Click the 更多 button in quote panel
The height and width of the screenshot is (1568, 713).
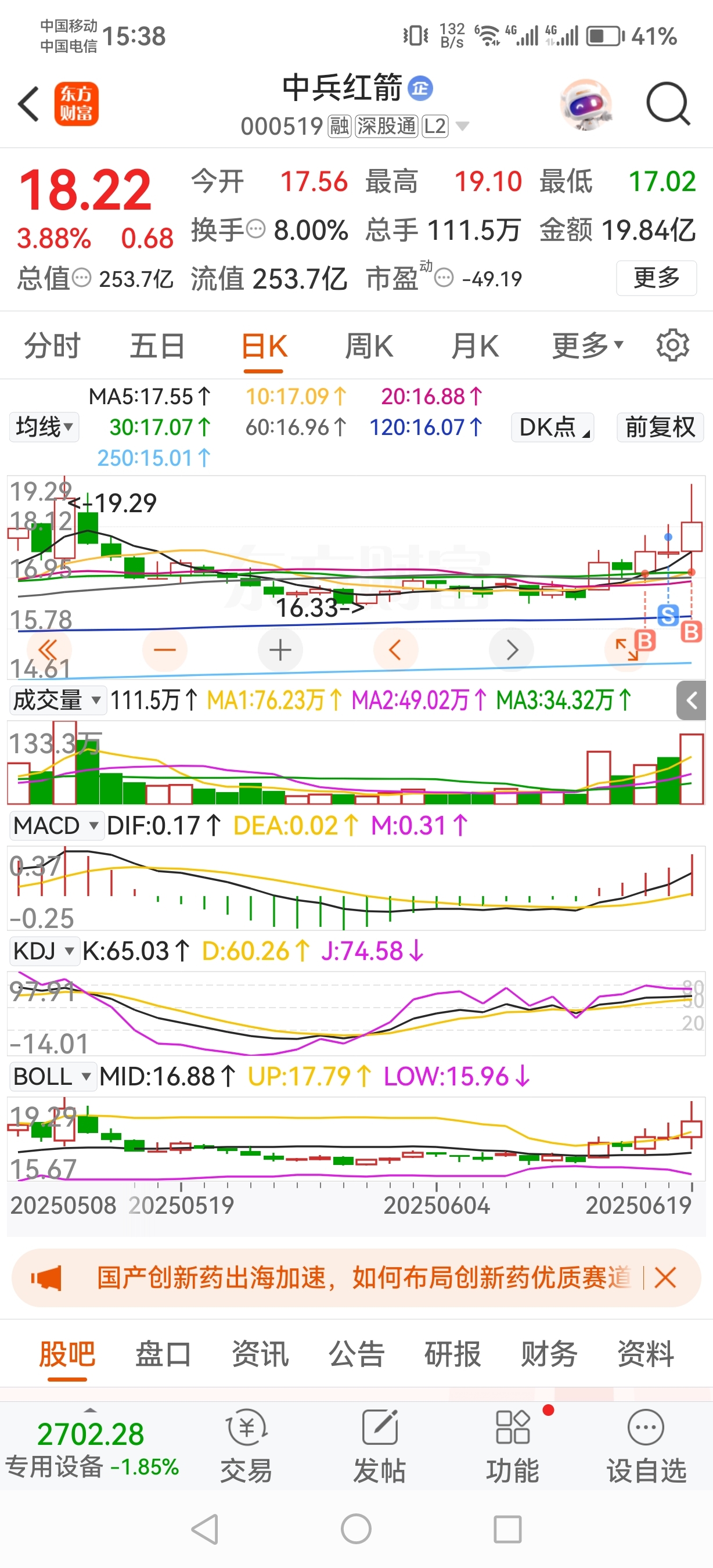[x=656, y=278]
